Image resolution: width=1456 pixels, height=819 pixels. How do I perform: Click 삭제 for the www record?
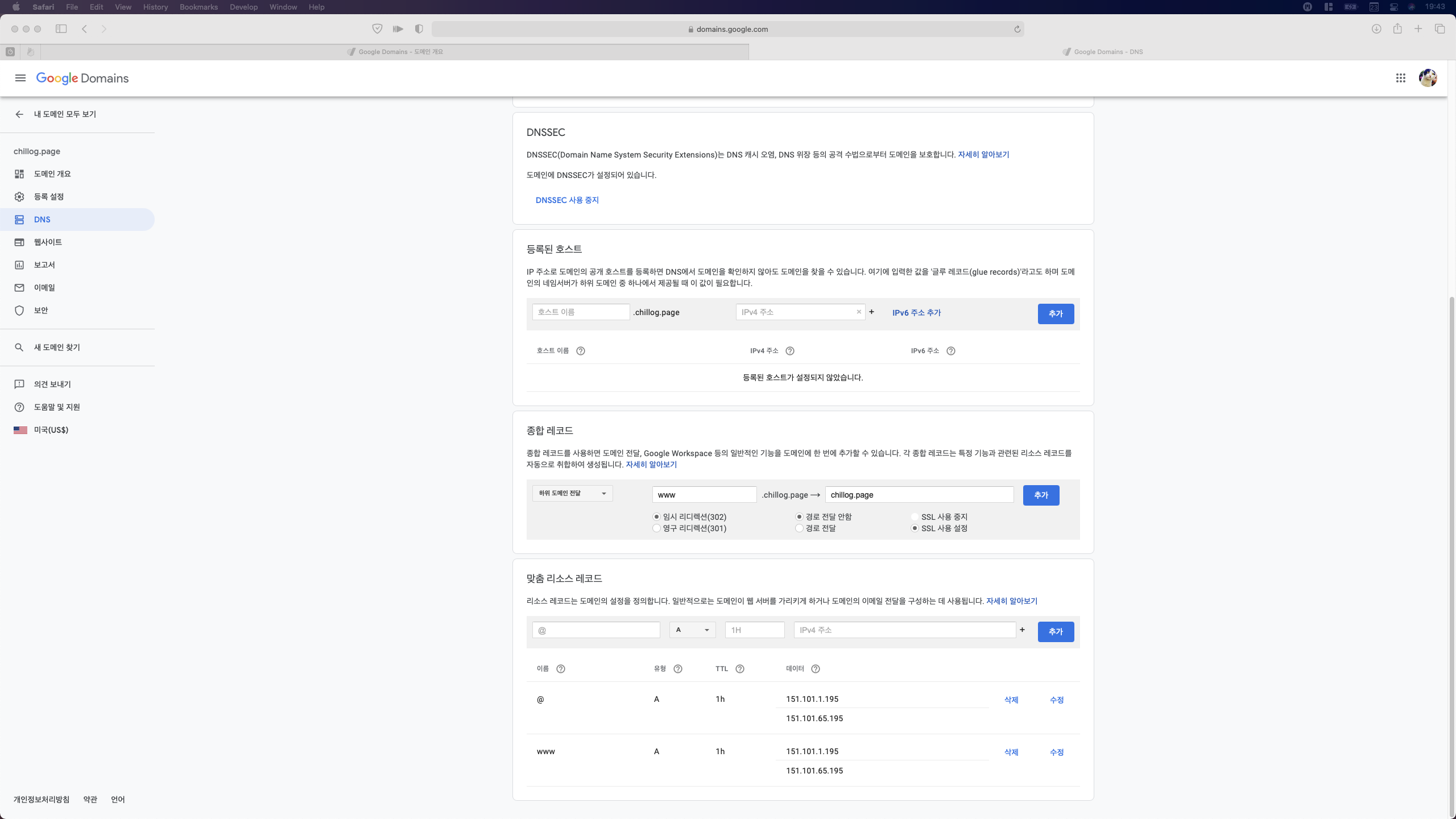tap(1011, 752)
